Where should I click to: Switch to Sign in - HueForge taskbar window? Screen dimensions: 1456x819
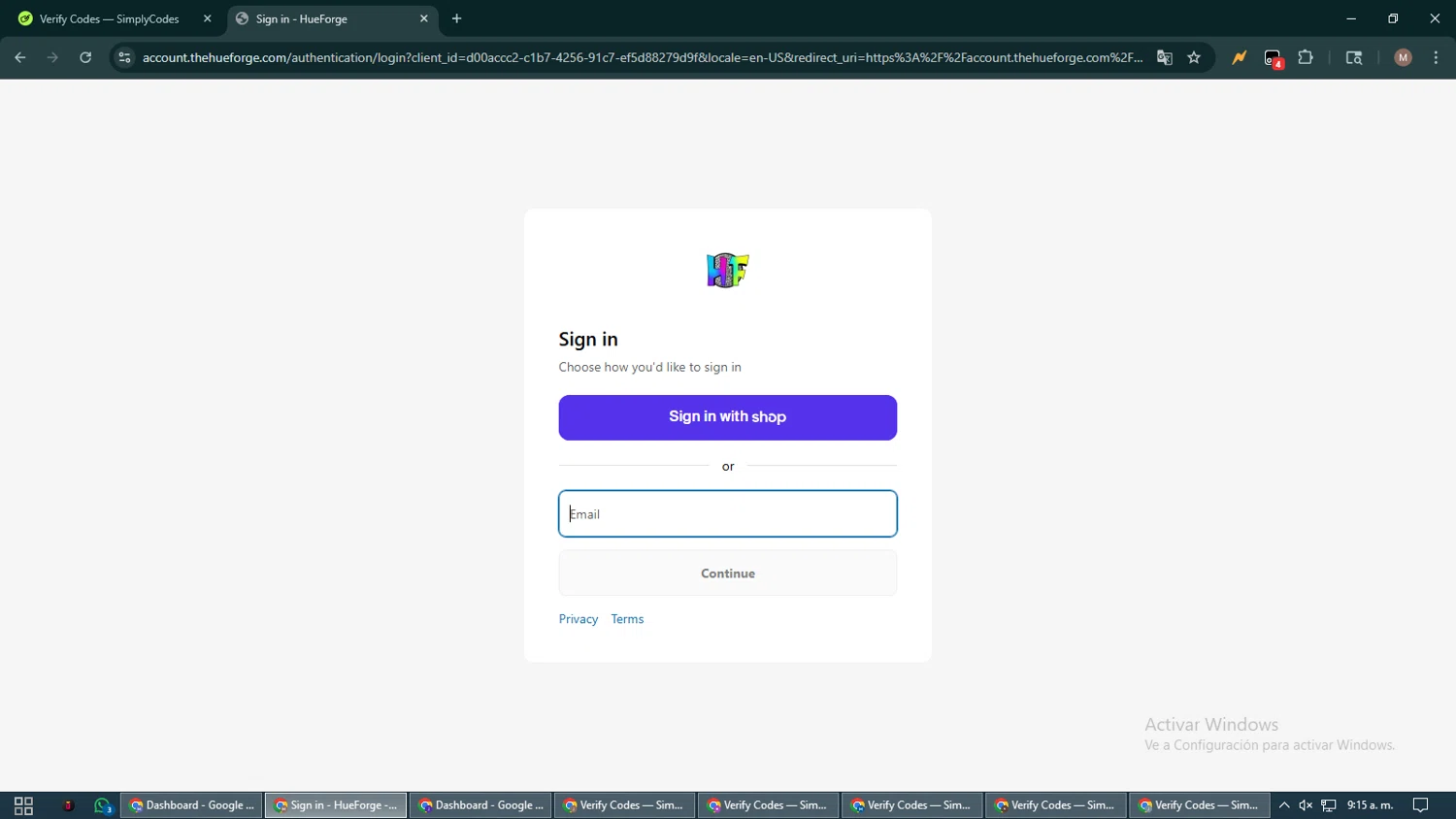coord(336,805)
